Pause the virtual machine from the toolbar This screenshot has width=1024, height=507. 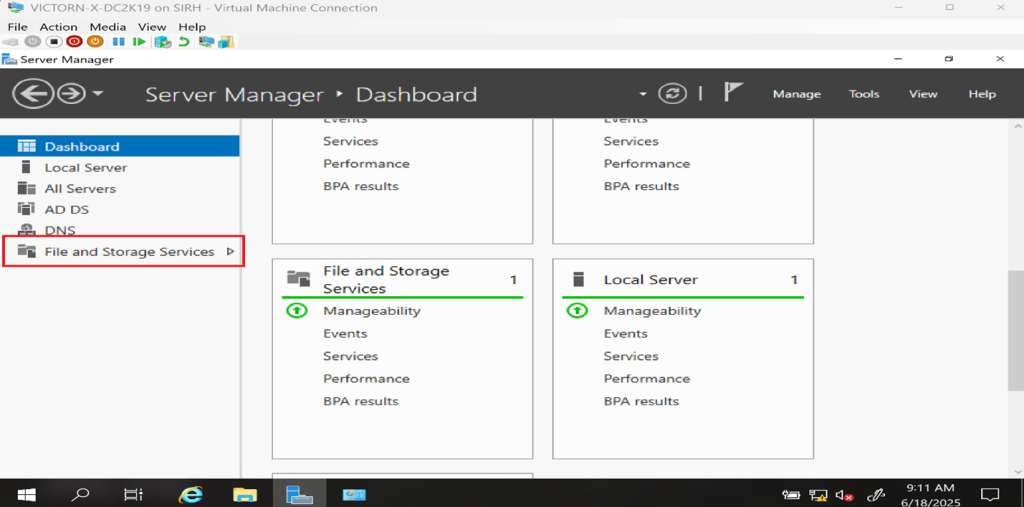[x=118, y=42]
